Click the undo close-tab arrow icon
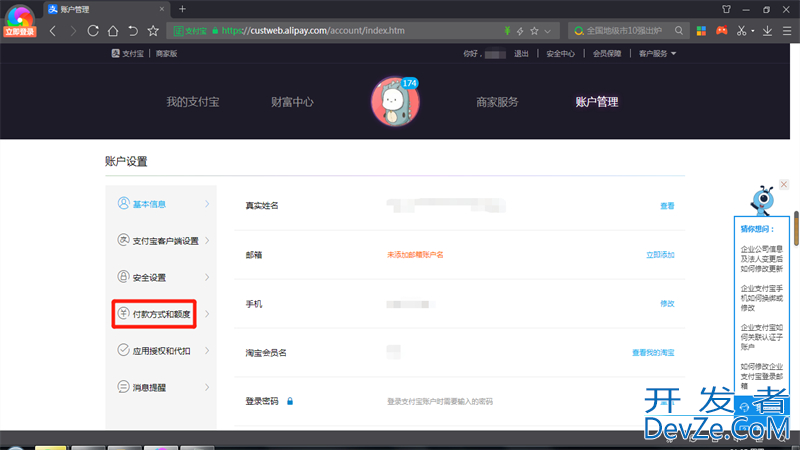 tap(133, 31)
